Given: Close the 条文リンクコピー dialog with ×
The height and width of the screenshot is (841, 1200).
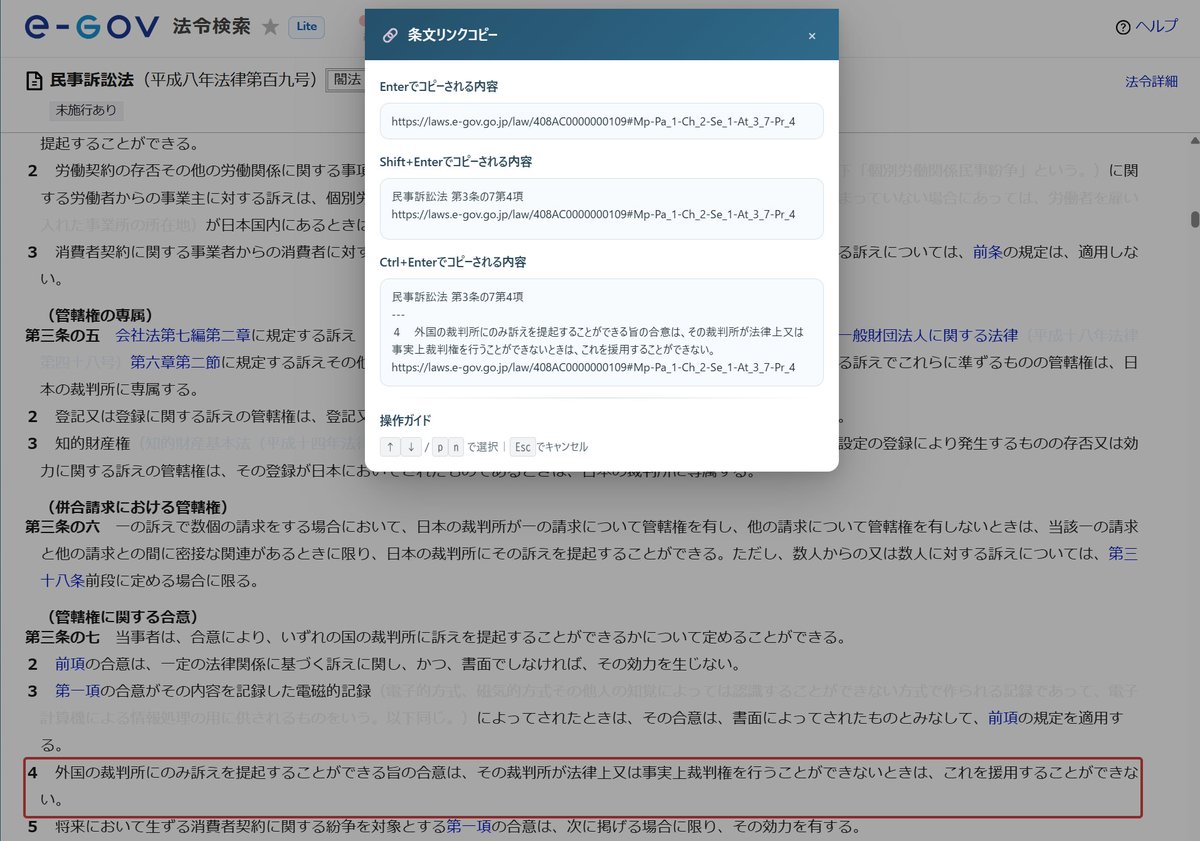Looking at the screenshot, I should click(x=812, y=36).
